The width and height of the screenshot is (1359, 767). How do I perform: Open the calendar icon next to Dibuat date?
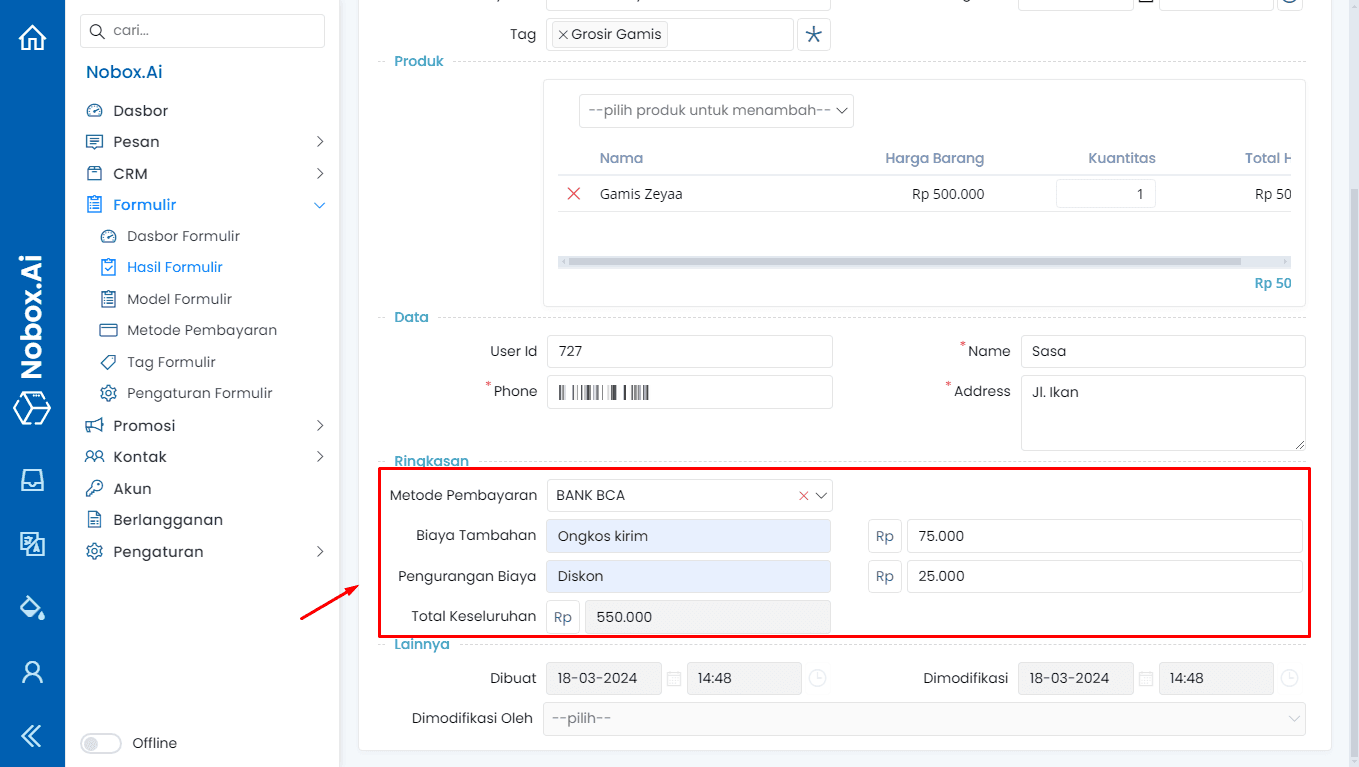(x=674, y=678)
